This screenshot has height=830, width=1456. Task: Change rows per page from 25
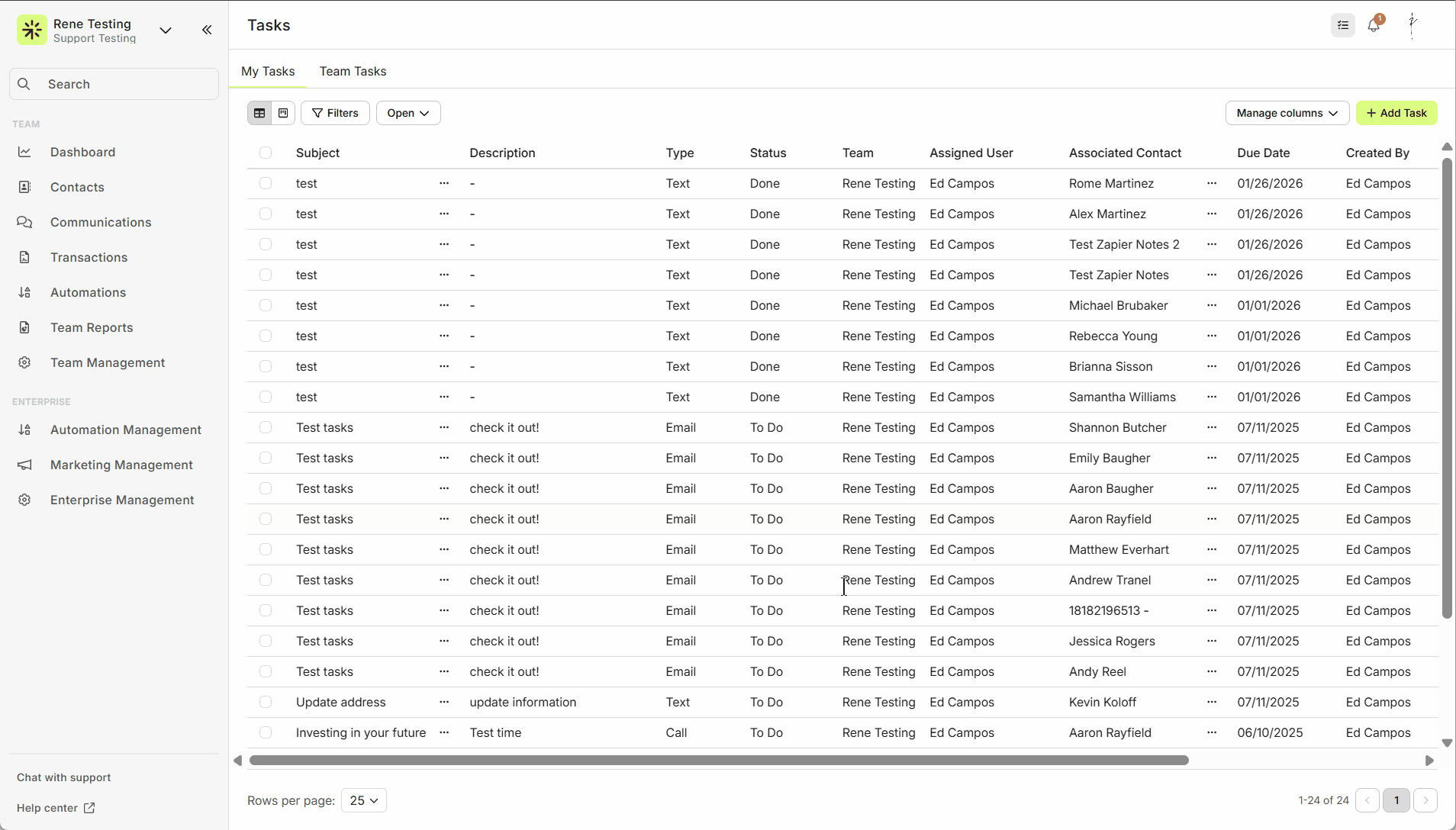363,800
